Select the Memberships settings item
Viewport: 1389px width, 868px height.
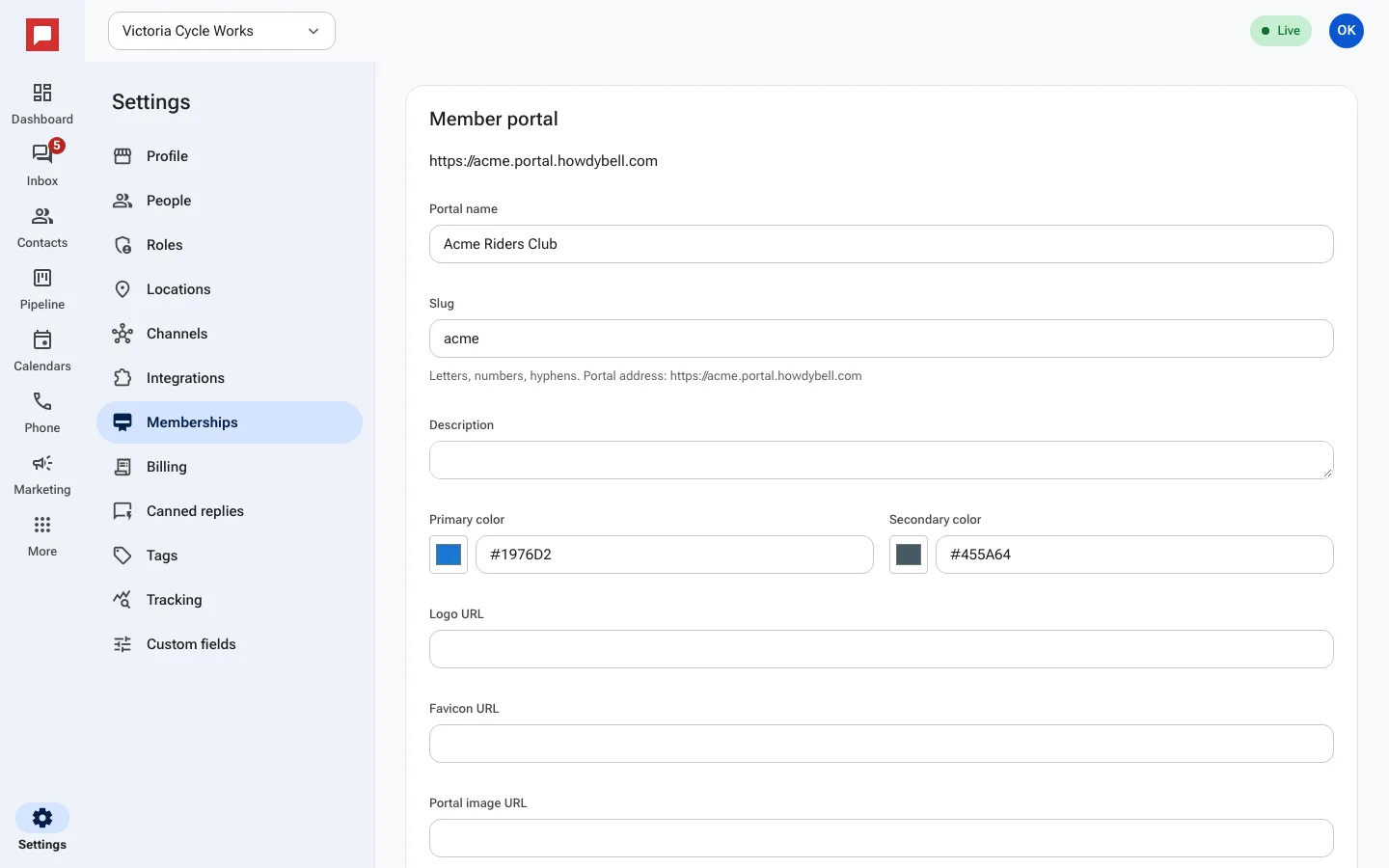pos(230,422)
